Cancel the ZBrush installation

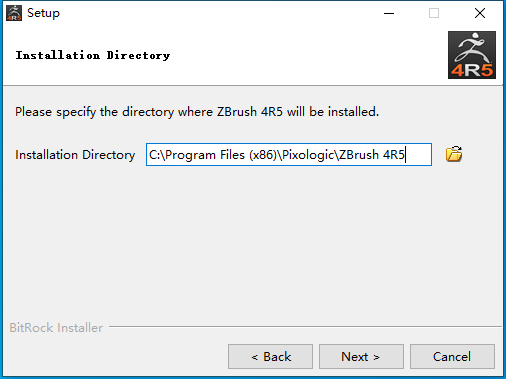click(452, 357)
